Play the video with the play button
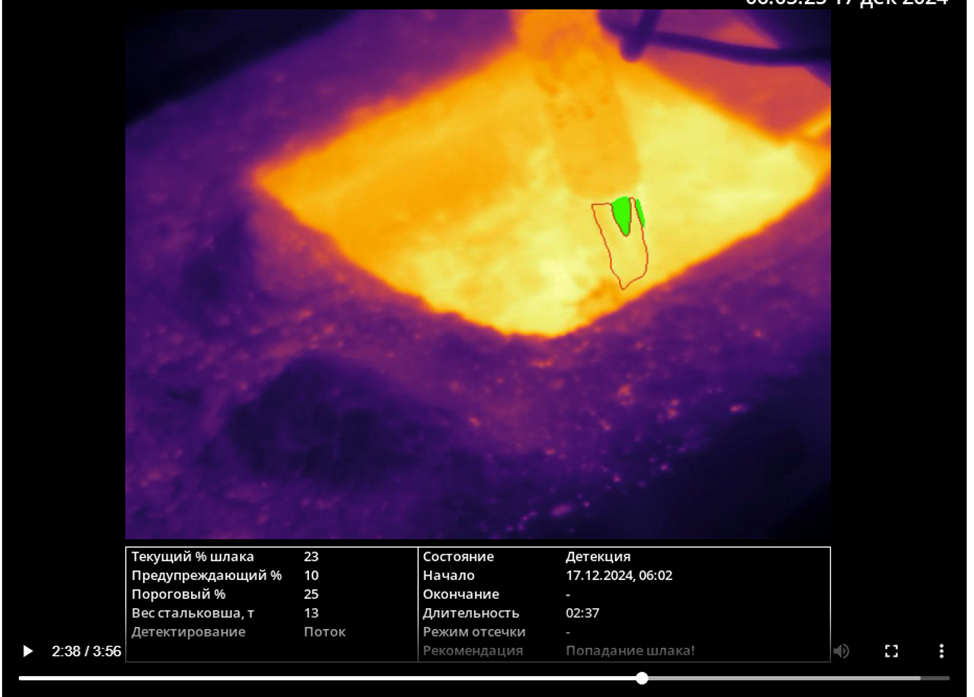Viewport: 974px width, 697px height. click(x=27, y=651)
